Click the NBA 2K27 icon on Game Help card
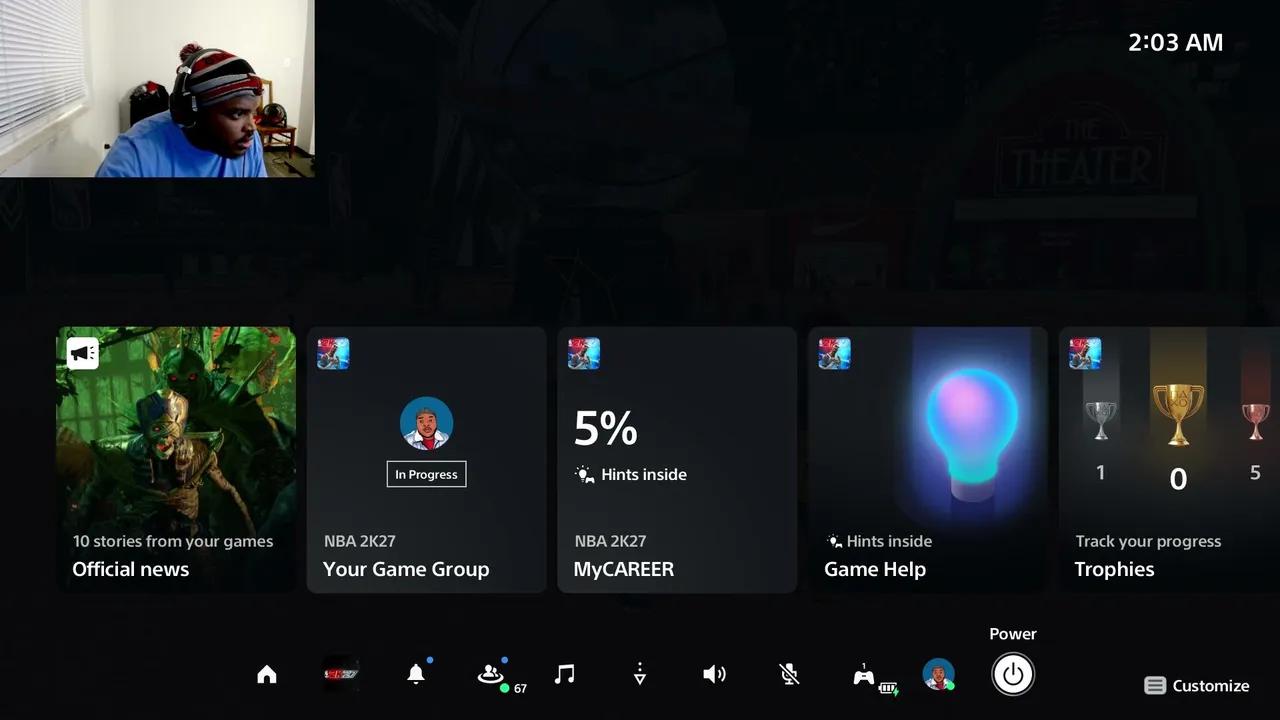This screenshot has width=1280, height=720. tap(834, 353)
